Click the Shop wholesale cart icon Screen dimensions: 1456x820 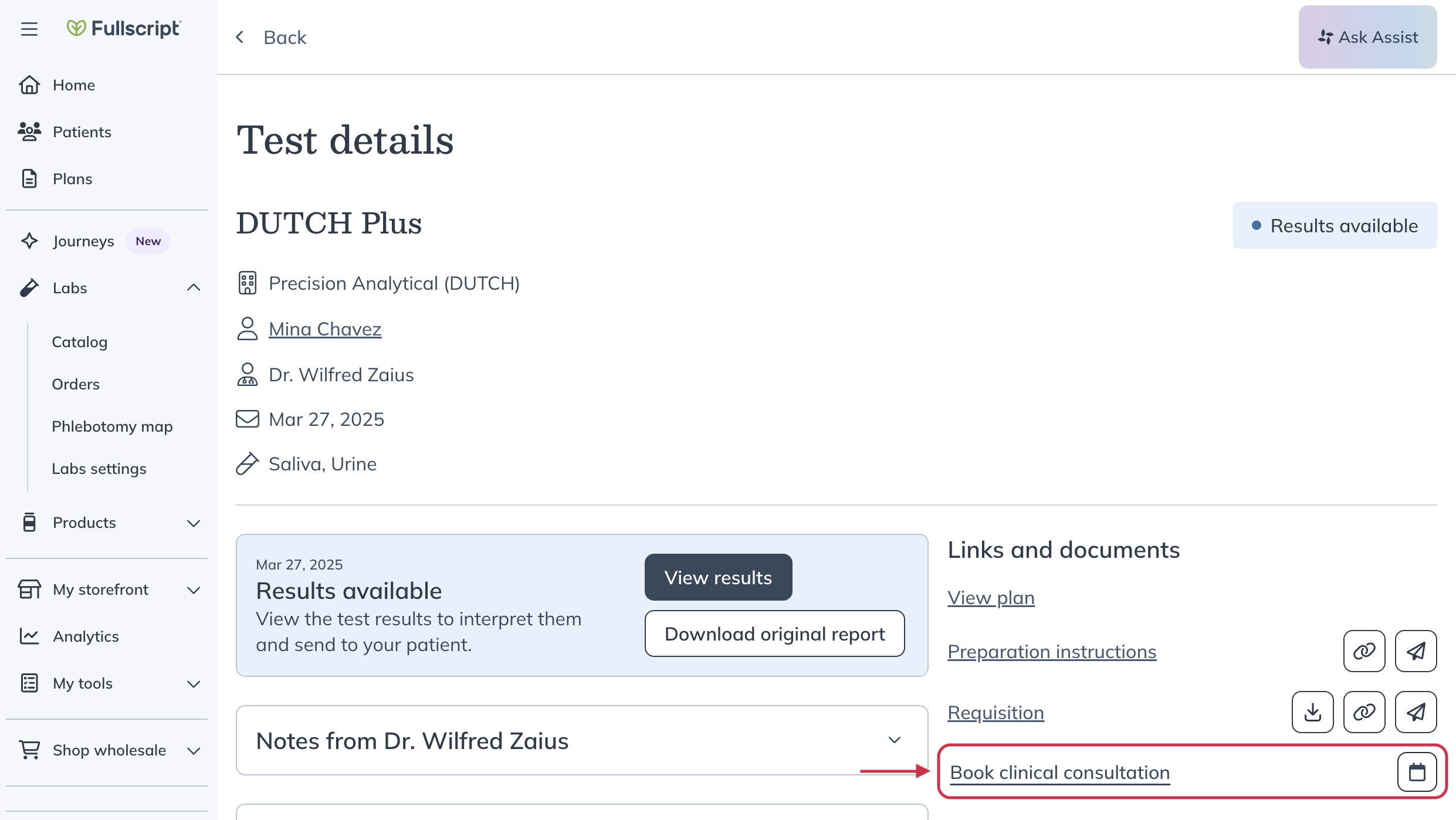pyautogui.click(x=29, y=750)
